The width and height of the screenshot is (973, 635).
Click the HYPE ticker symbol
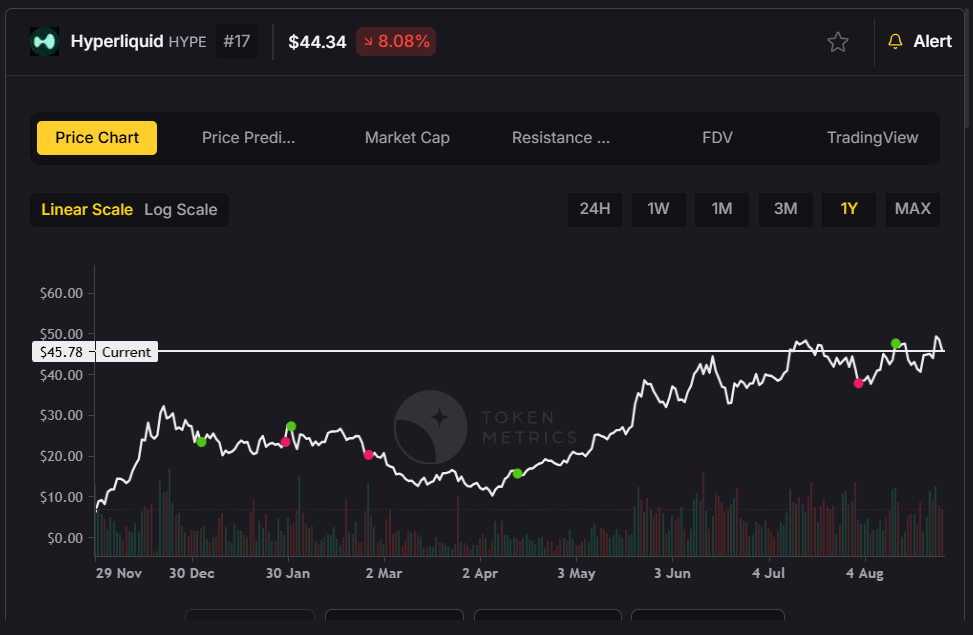187,42
